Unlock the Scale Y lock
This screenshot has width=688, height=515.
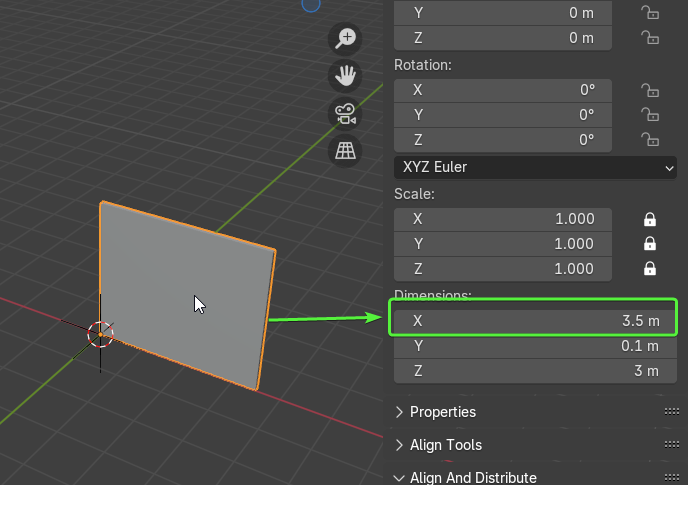[x=650, y=243]
